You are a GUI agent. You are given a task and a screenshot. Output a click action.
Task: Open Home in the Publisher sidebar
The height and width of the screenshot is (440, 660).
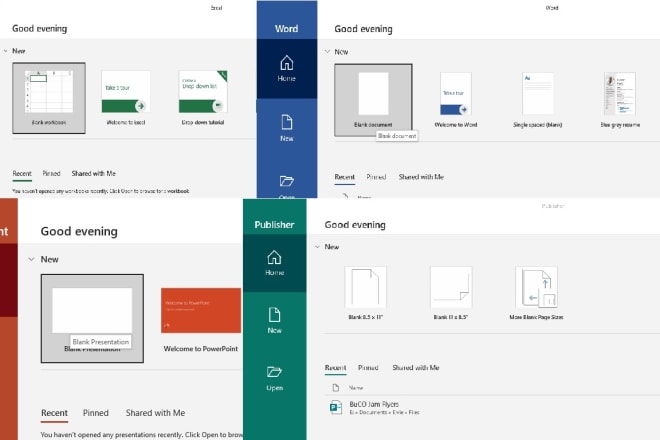tap(274, 263)
